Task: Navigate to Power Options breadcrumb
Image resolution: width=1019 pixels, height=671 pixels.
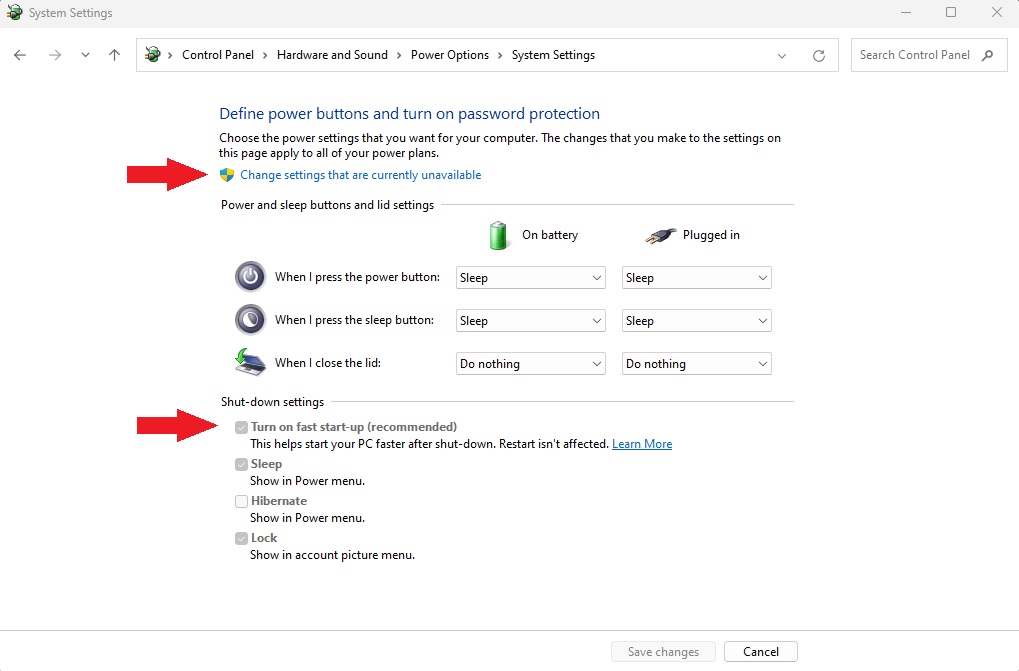Action: click(450, 55)
